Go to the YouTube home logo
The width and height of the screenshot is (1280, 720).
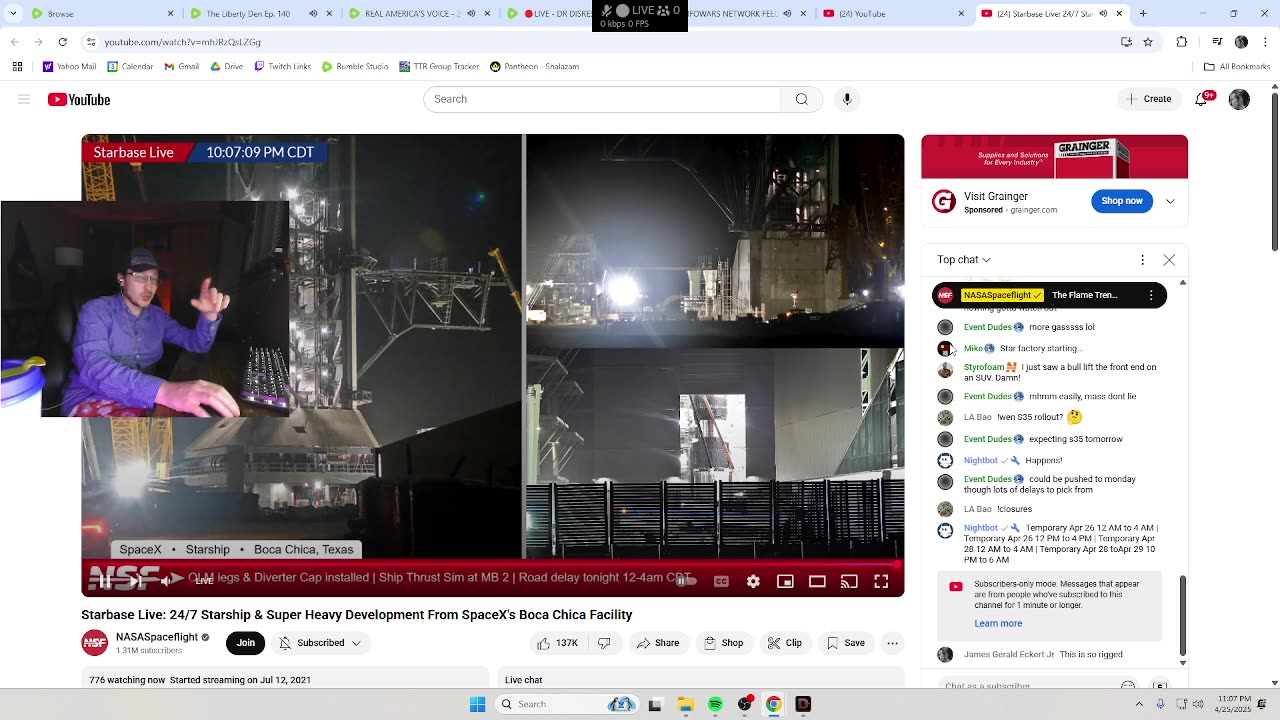pos(79,99)
